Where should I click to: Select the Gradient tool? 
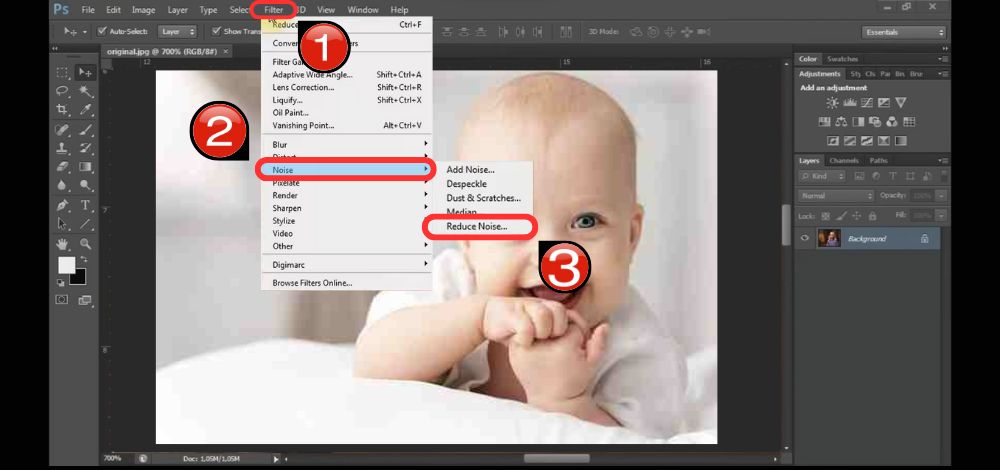tap(85, 167)
